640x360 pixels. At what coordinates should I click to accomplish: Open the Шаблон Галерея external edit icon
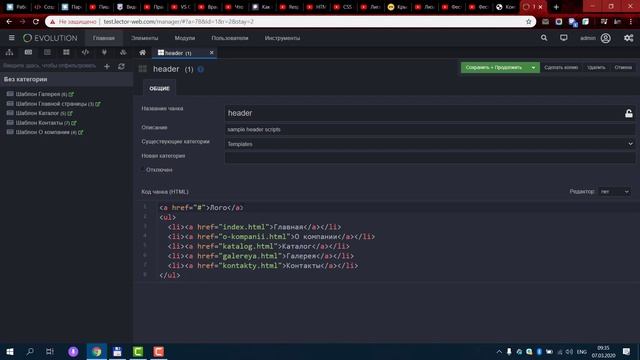tap(71, 94)
